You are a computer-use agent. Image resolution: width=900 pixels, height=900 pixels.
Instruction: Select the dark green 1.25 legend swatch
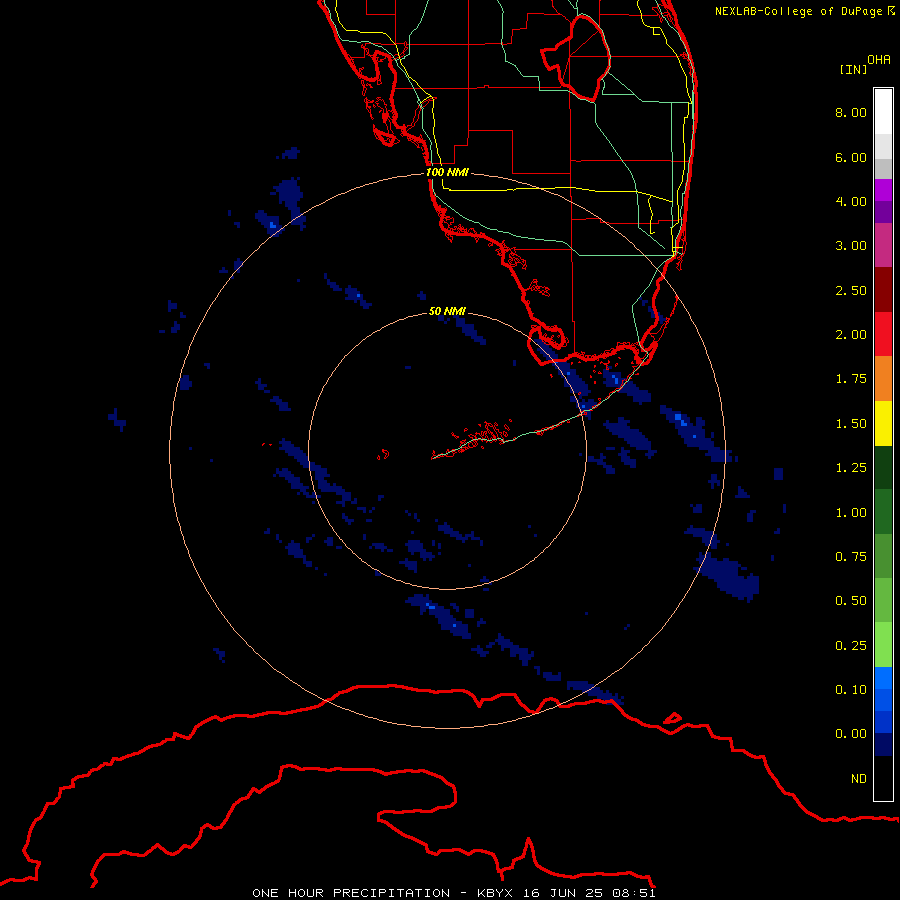[883, 467]
